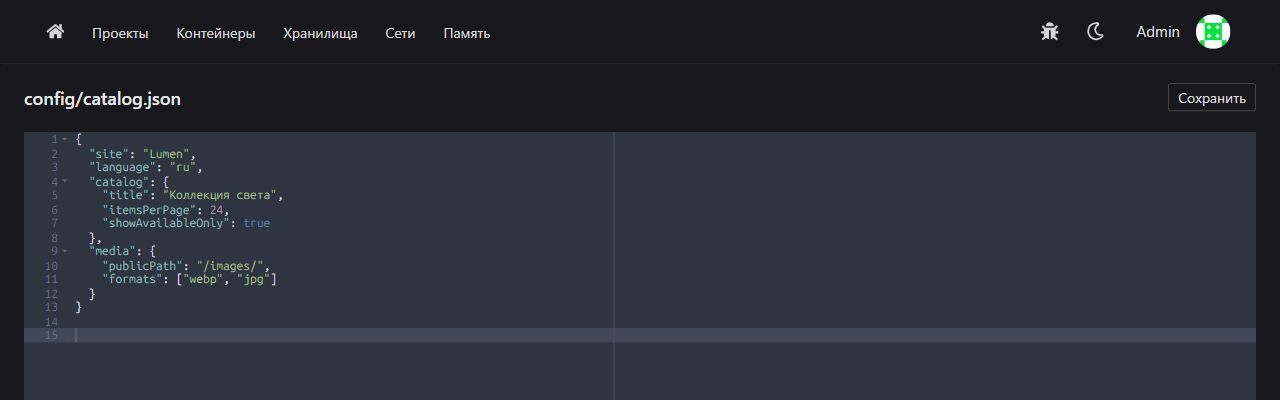
Task: Go to the Контейнеры section
Action: pos(216,33)
